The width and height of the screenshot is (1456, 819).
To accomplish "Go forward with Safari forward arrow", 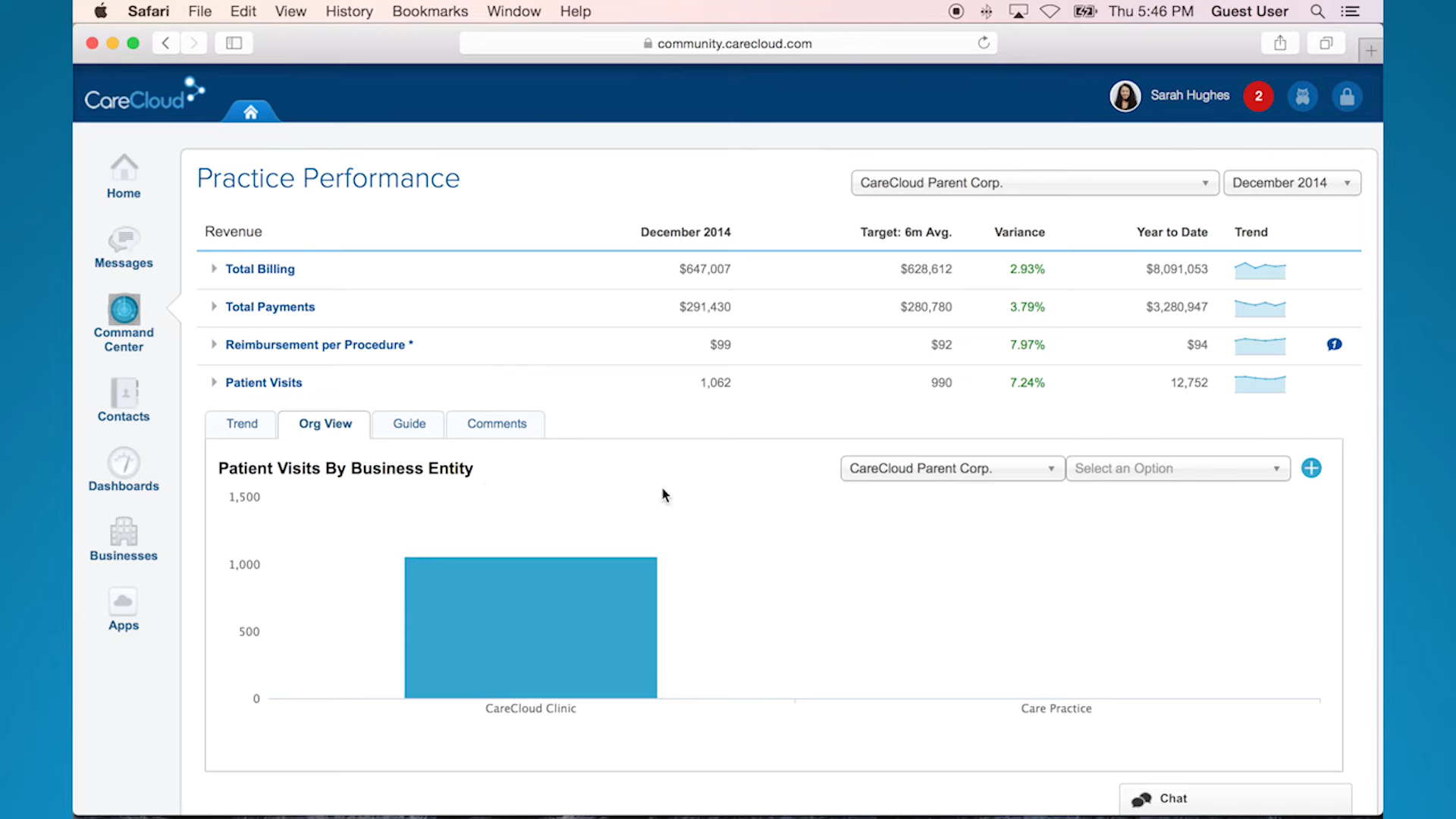I will (193, 43).
